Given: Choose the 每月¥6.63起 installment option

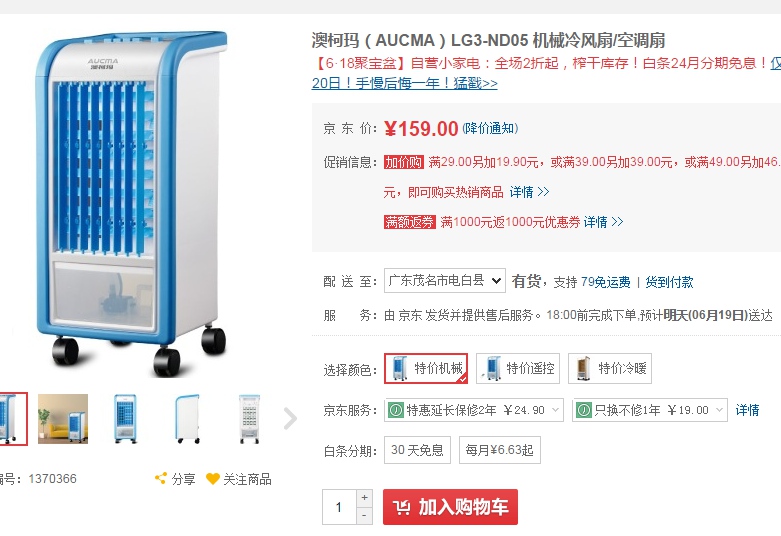Looking at the screenshot, I should click(500, 450).
